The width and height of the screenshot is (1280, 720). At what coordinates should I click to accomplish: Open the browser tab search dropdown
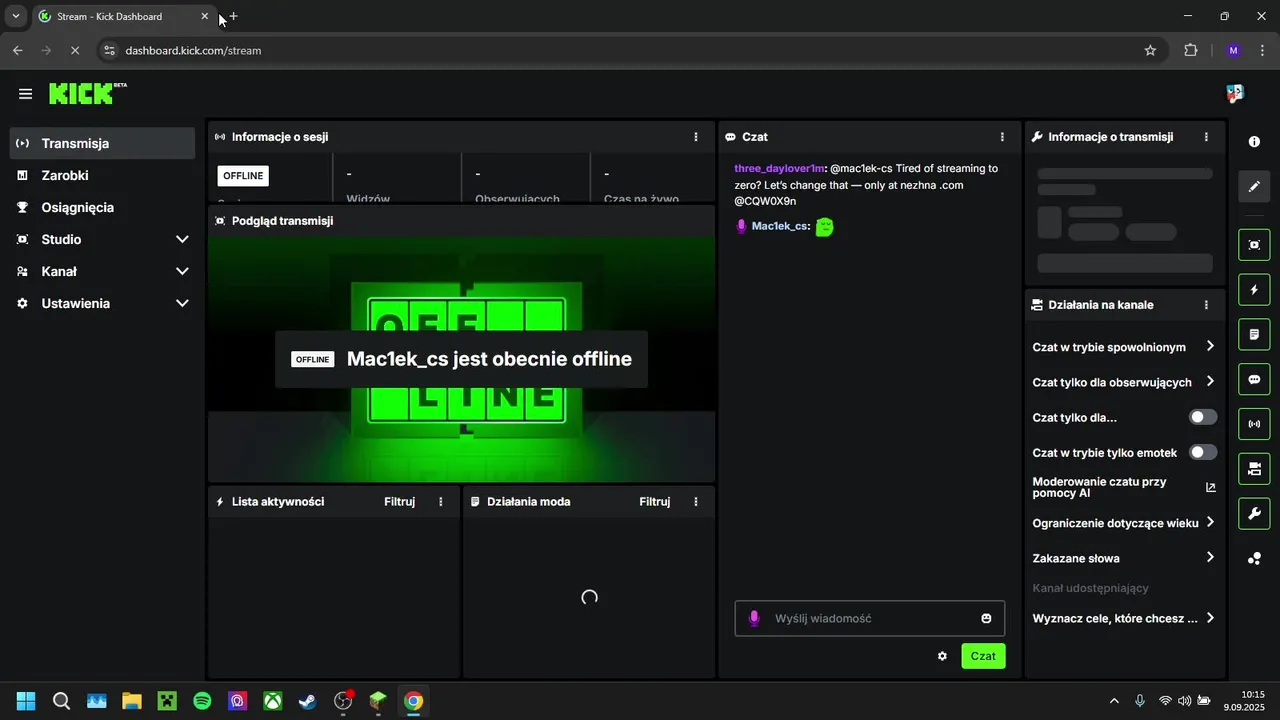coord(16,16)
